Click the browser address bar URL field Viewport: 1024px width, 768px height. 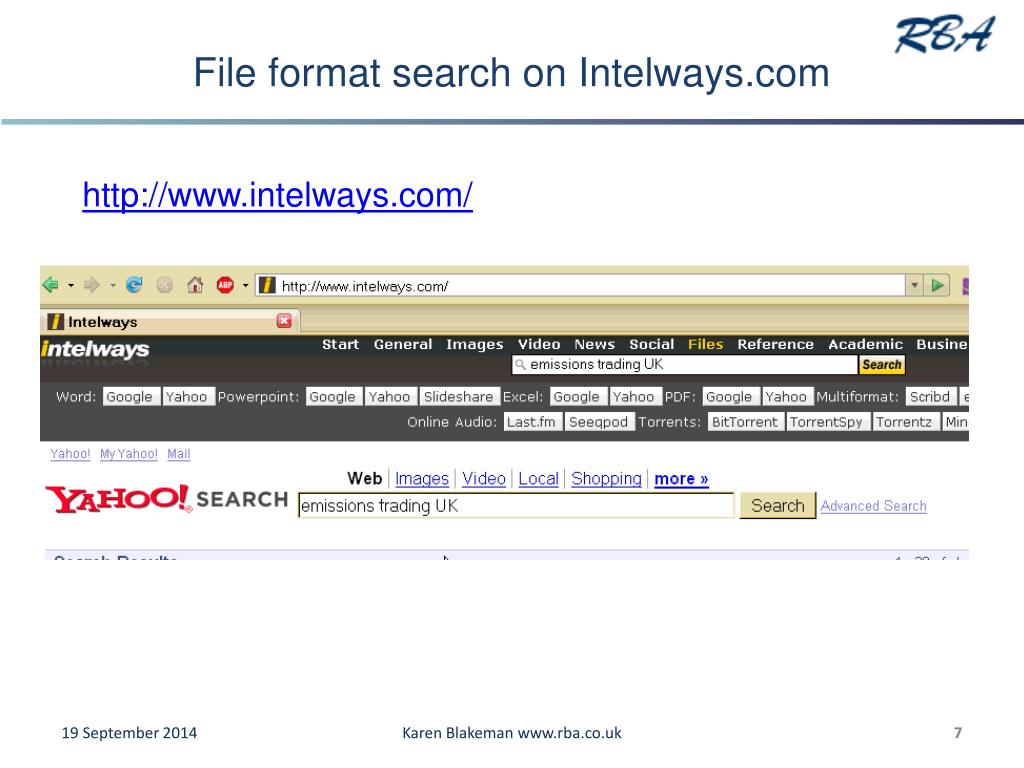pyautogui.click(x=580, y=285)
